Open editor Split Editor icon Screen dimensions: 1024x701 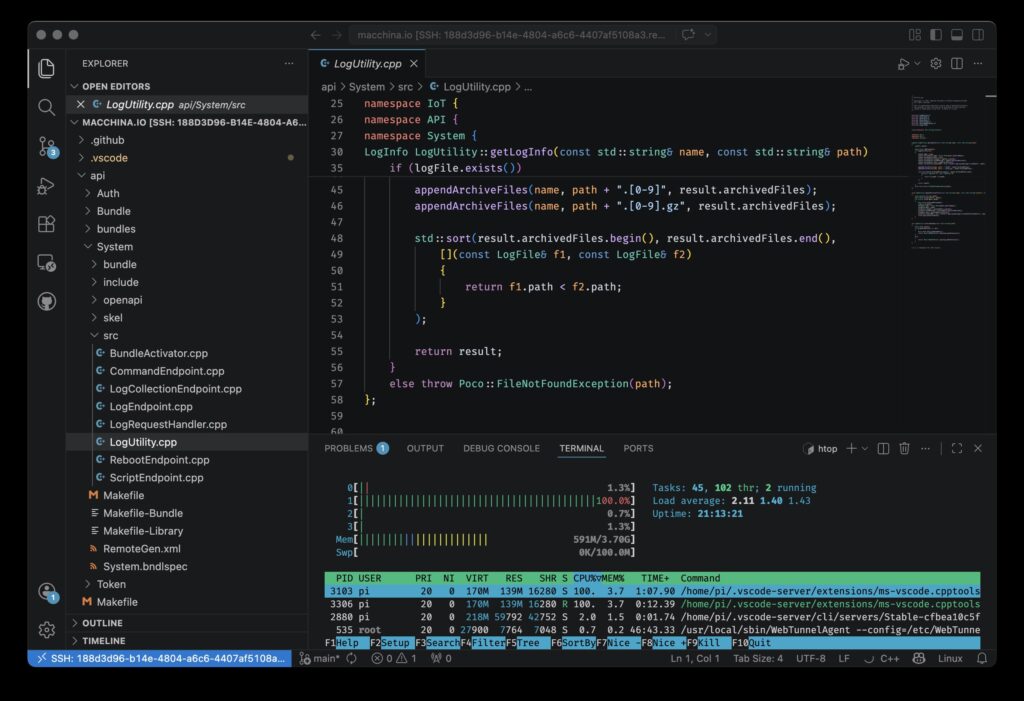tap(957, 63)
